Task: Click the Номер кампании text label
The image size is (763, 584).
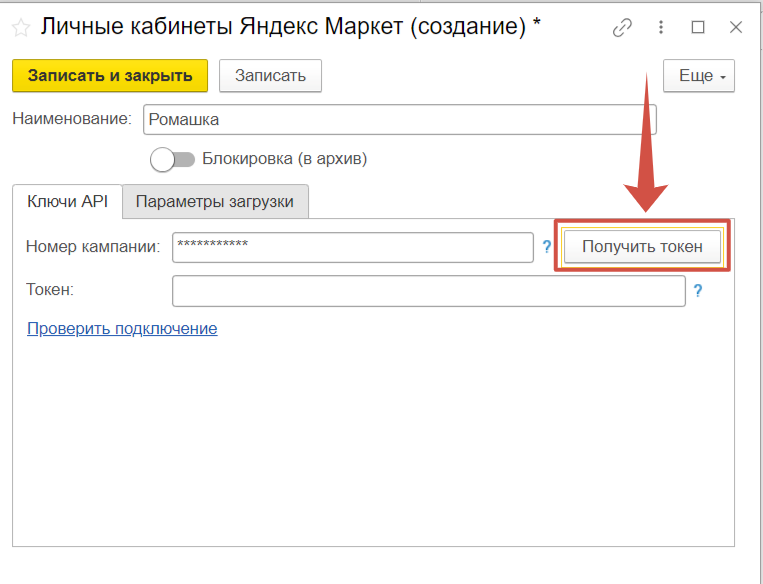Action: click(92, 246)
